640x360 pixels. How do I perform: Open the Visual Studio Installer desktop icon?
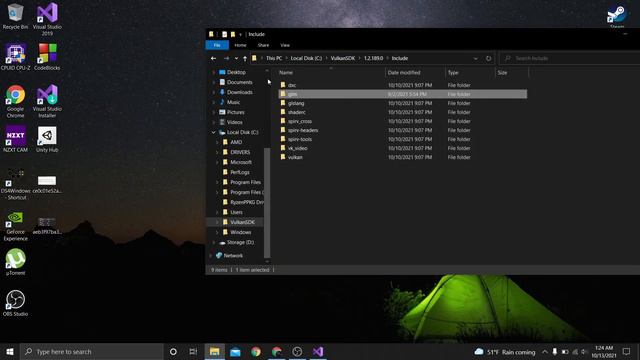point(47,101)
